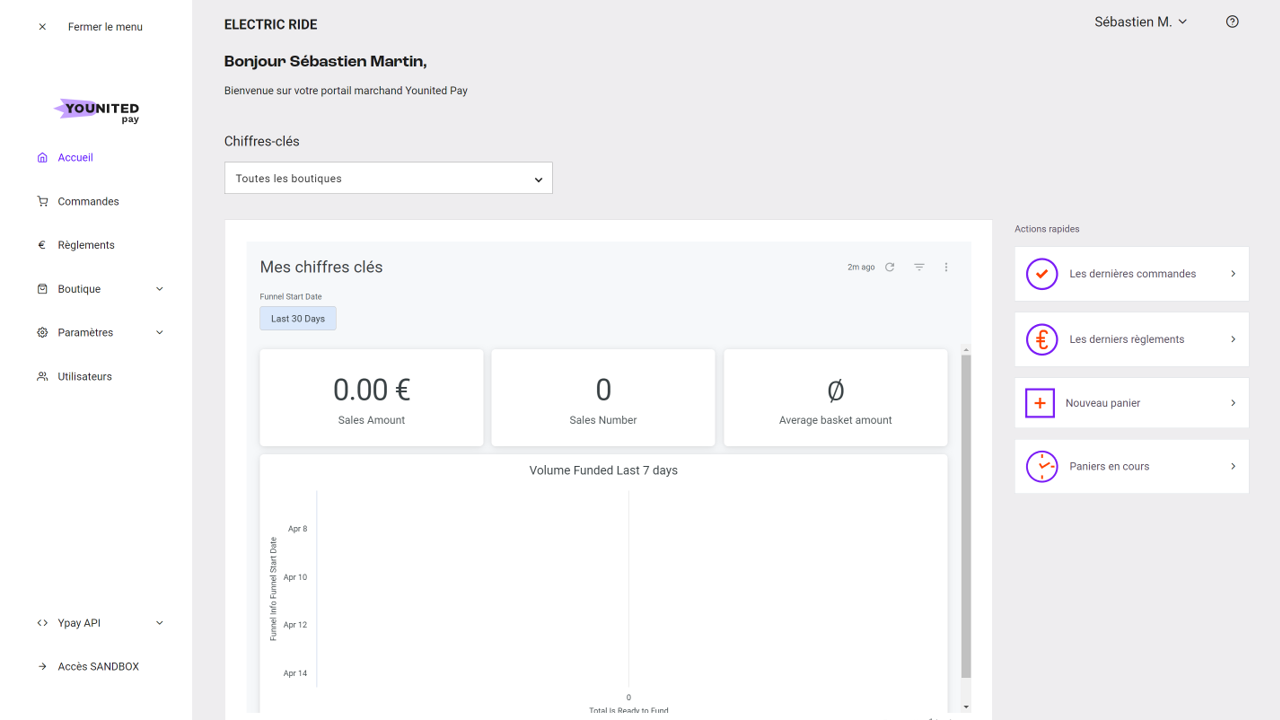Click the Last 30 Days filter chip
This screenshot has width=1280, height=720.
coord(298,319)
